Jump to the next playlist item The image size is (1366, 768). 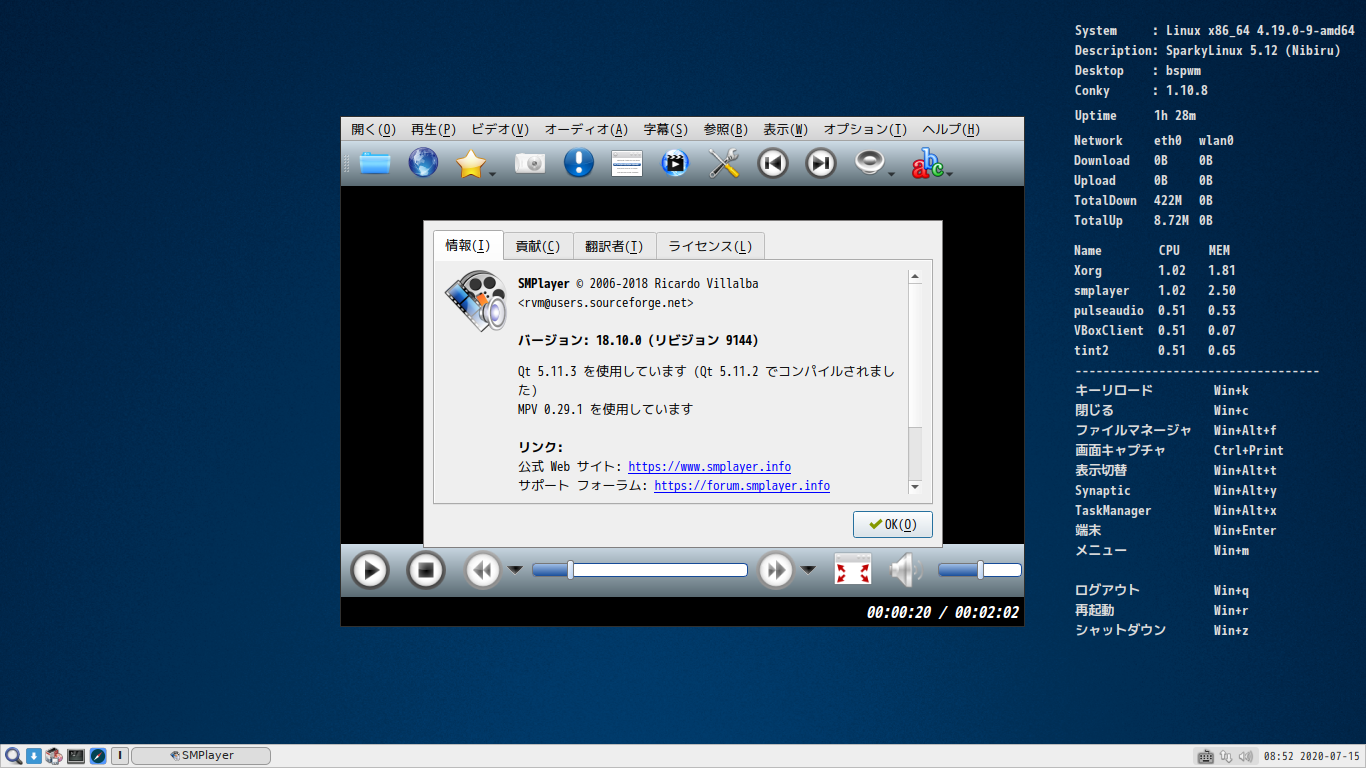click(x=821, y=163)
